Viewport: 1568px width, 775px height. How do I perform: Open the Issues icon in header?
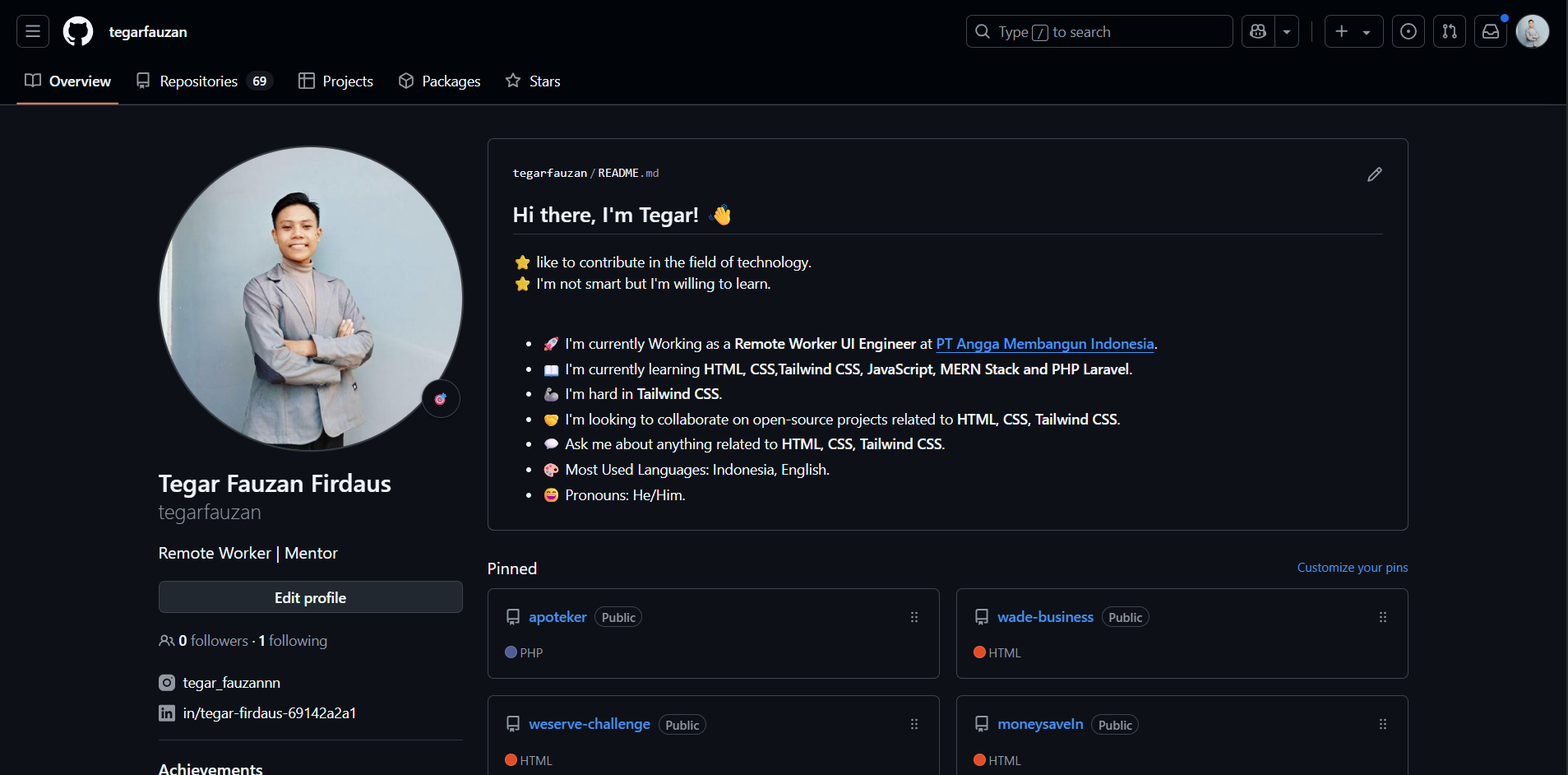(1408, 31)
